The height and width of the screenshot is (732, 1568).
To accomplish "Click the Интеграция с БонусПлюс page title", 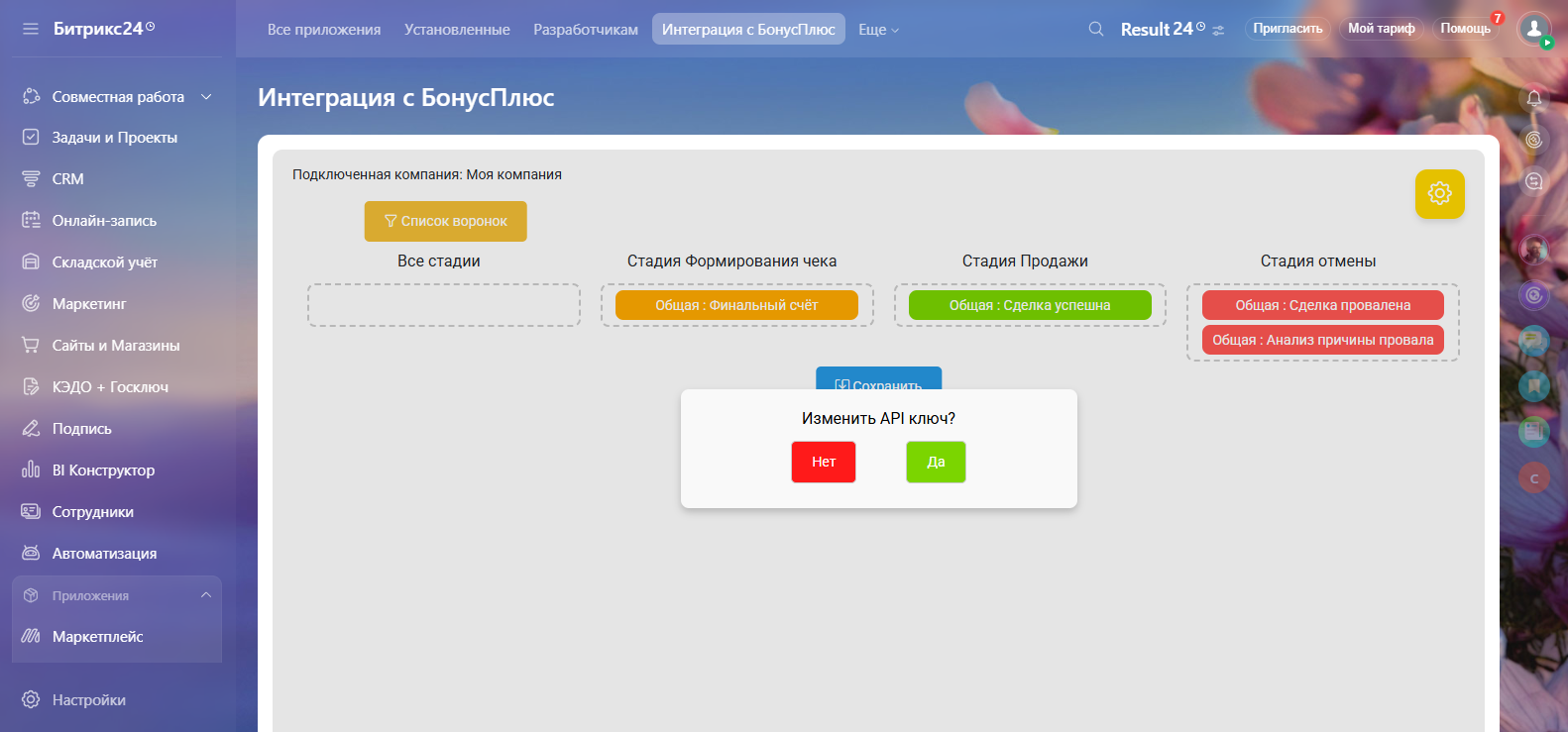I will click(406, 97).
